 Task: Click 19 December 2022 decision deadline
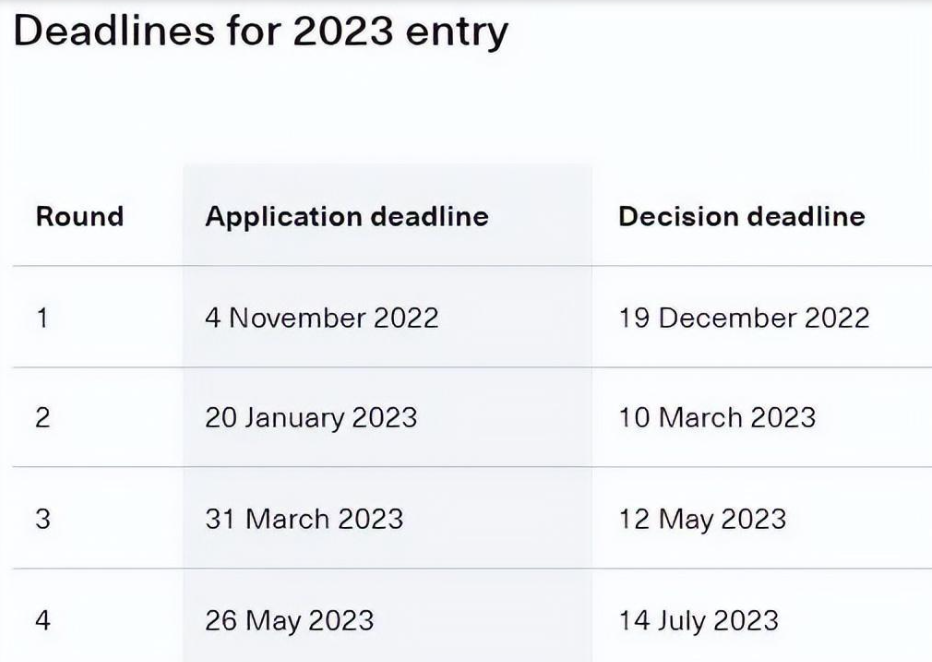[744, 318]
